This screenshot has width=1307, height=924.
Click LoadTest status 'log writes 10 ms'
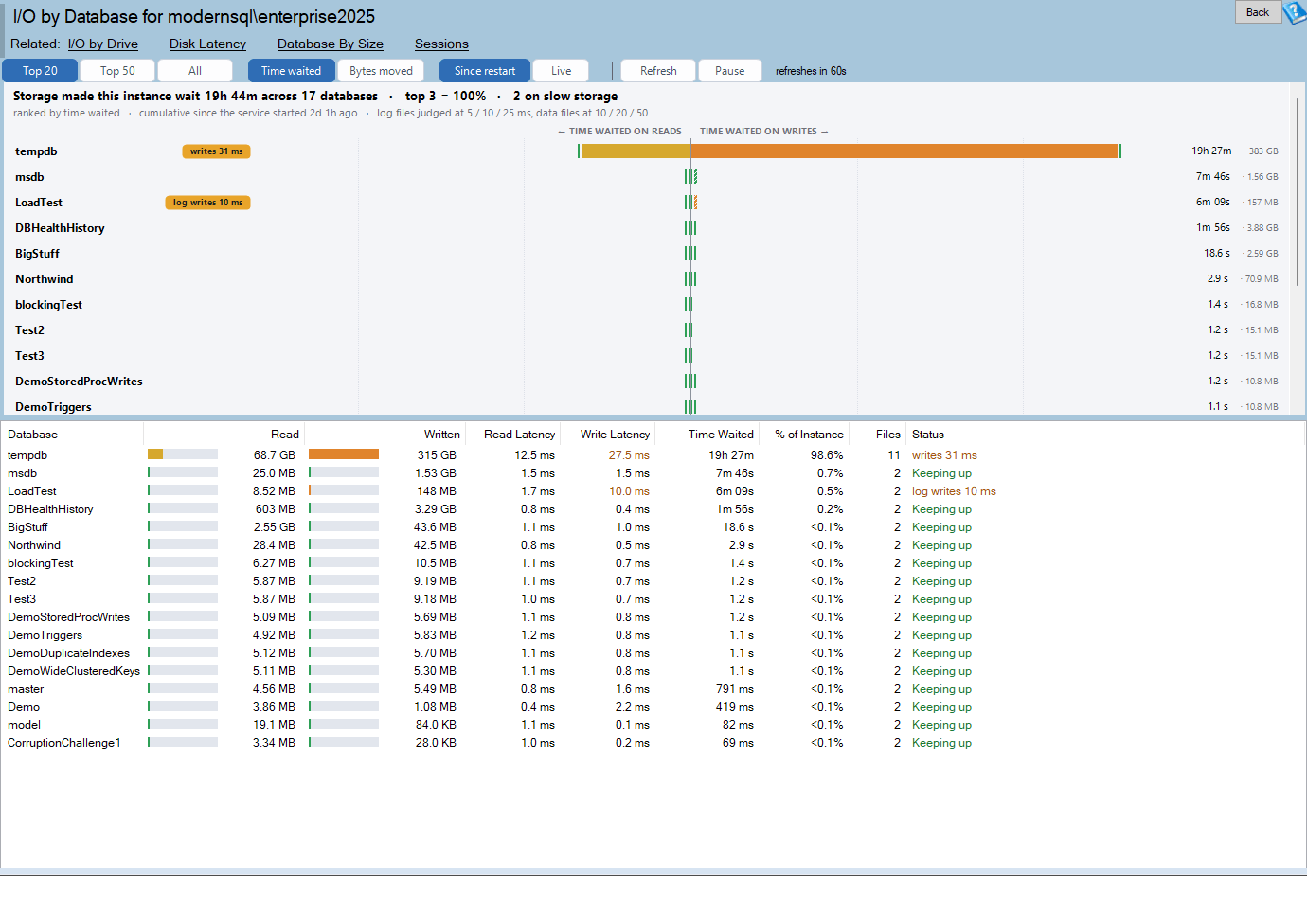[954, 491]
